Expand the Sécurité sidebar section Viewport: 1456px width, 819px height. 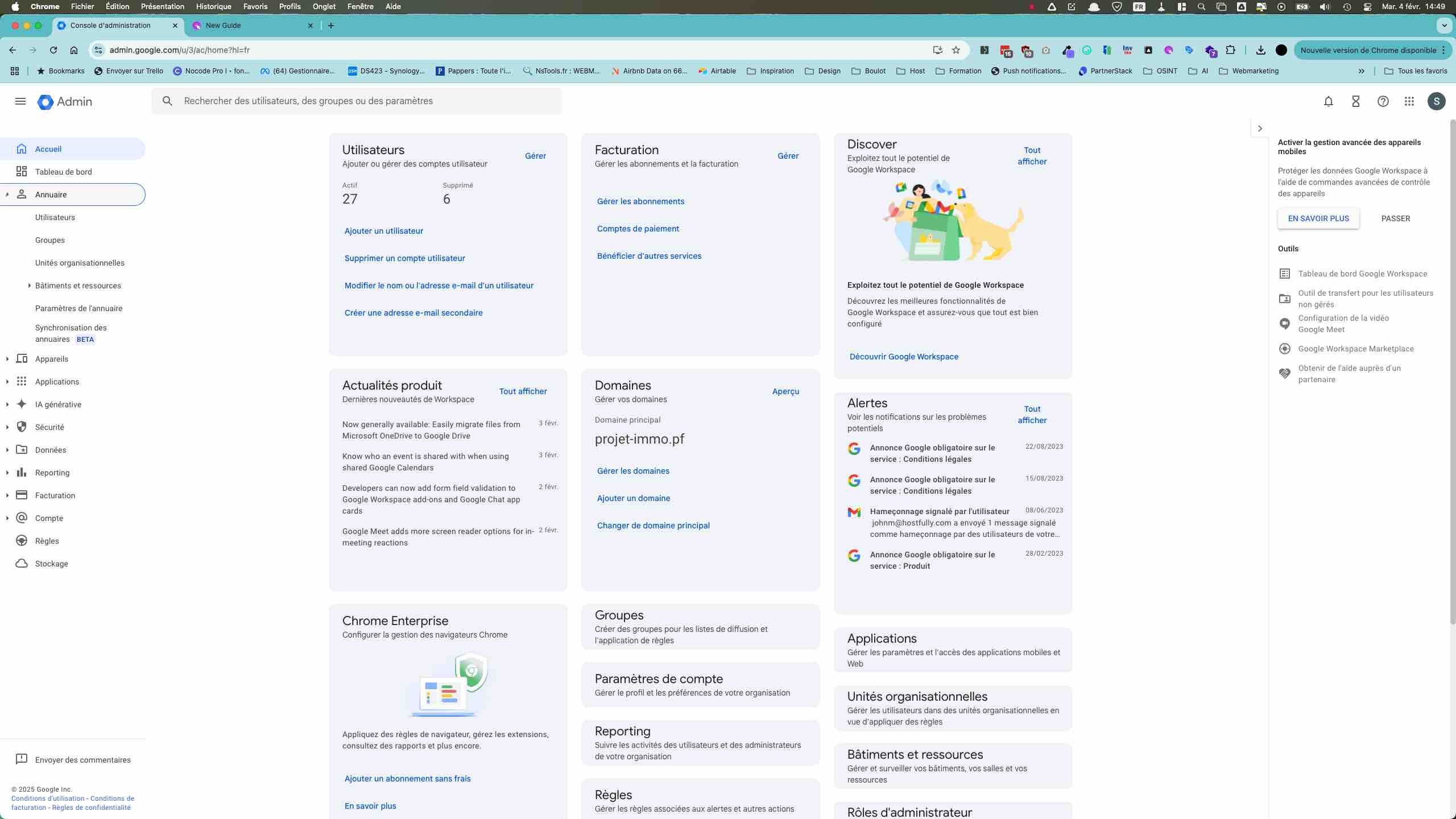click(x=7, y=427)
